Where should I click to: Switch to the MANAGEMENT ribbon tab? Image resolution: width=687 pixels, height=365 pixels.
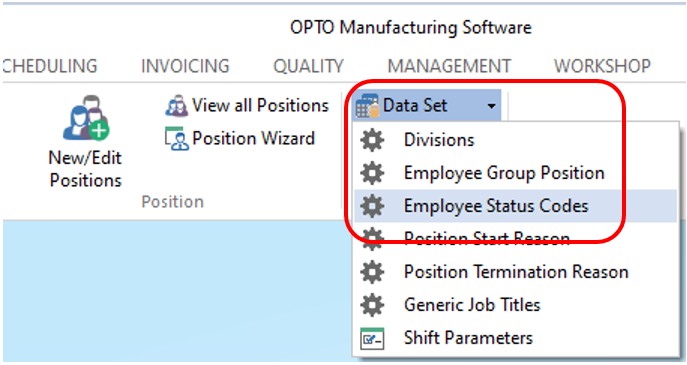[449, 66]
